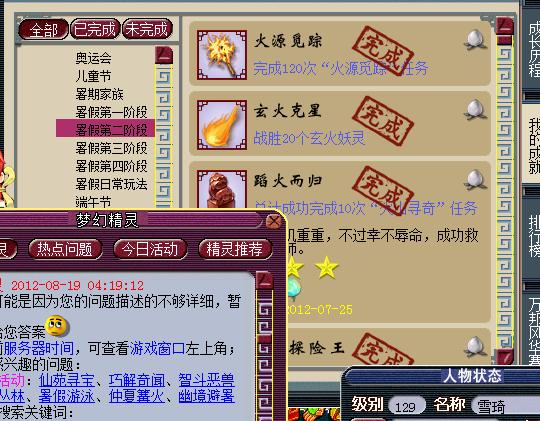540x421 pixels.
Task: Open the 热点问题 tab
Action: [65, 249]
